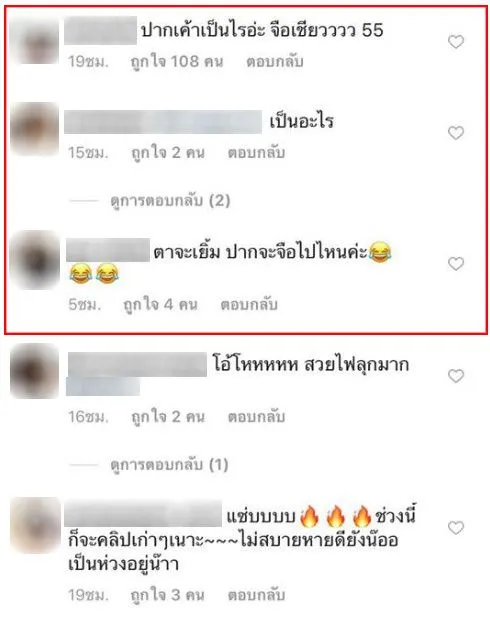Heart the โอ้โหหหหห สวยไฟลุกมาก comment
The image size is (490, 625).
pos(456,375)
